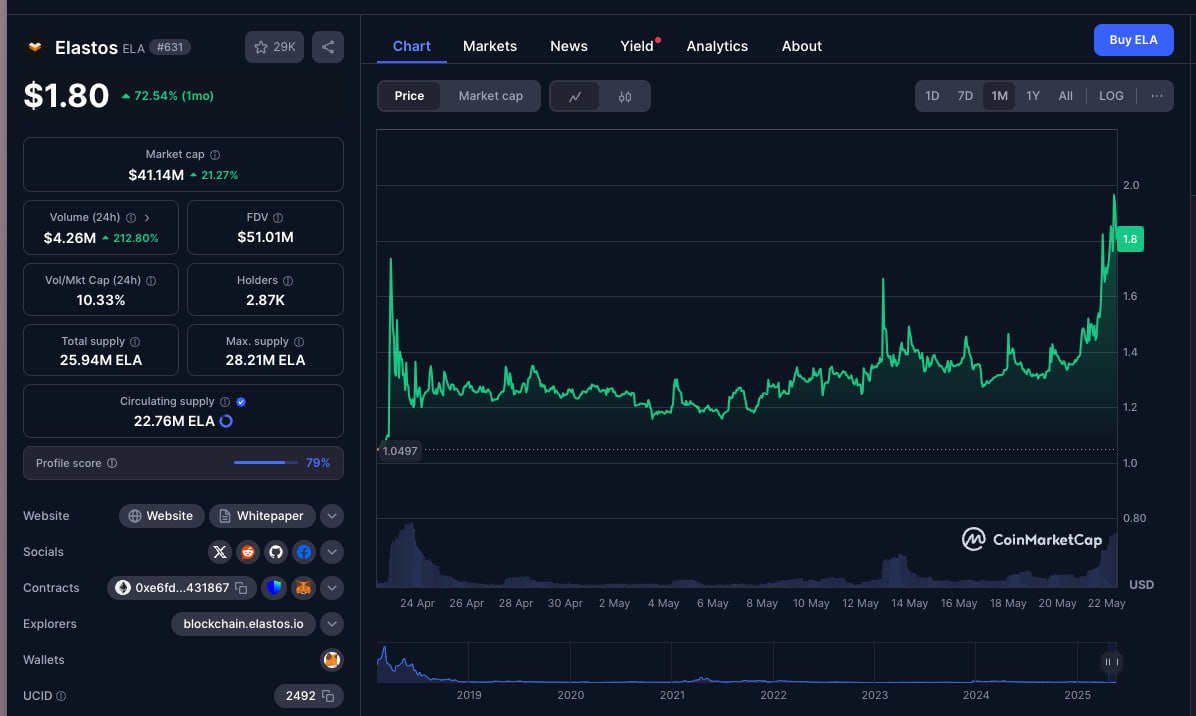
Task: Click the circulating supply ring chart icon
Action: pyautogui.click(x=226, y=421)
